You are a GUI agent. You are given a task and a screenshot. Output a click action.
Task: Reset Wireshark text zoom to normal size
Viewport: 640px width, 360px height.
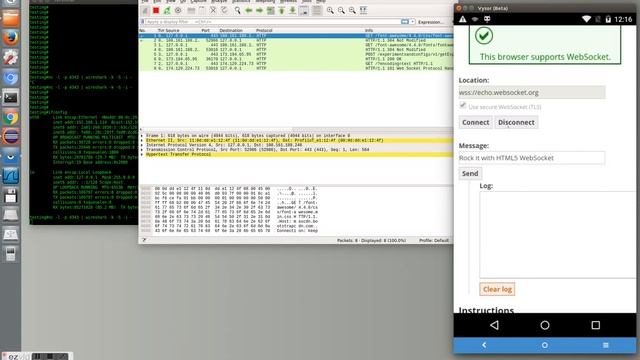click(x=352, y=11)
